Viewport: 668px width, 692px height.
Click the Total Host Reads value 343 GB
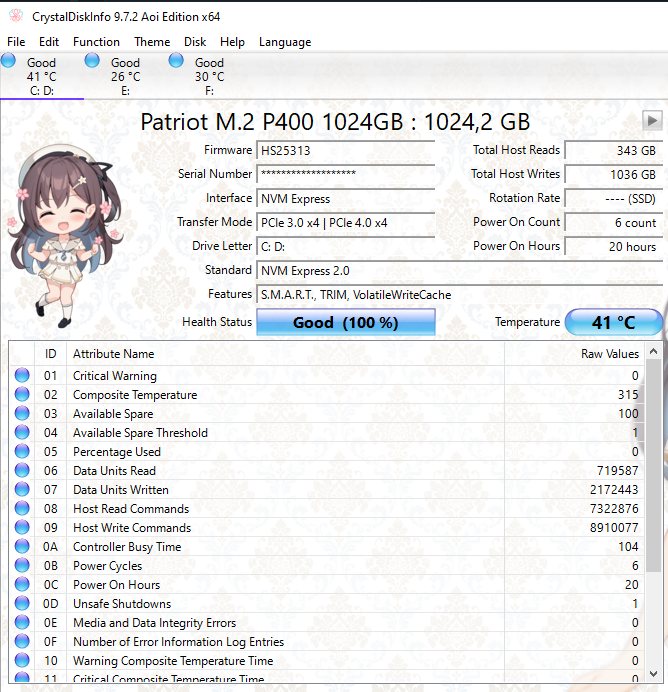[614, 150]
